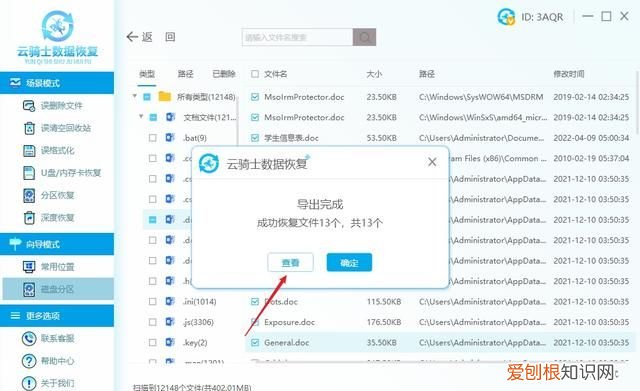Toggle the 文件名 select-all checkbox
This screenshot has height=391, width=640.
click(x=255, y=74)
